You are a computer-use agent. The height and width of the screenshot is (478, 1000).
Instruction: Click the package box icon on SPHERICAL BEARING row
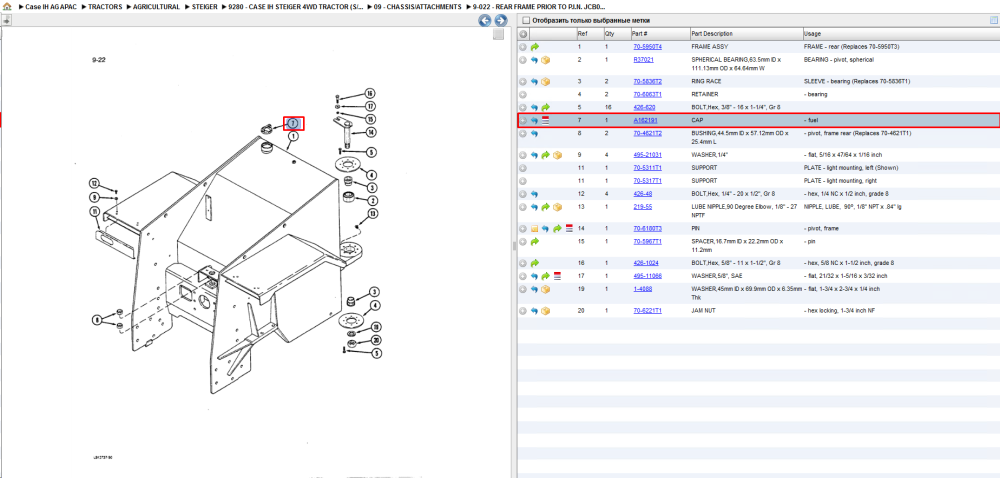pos(546,60)
